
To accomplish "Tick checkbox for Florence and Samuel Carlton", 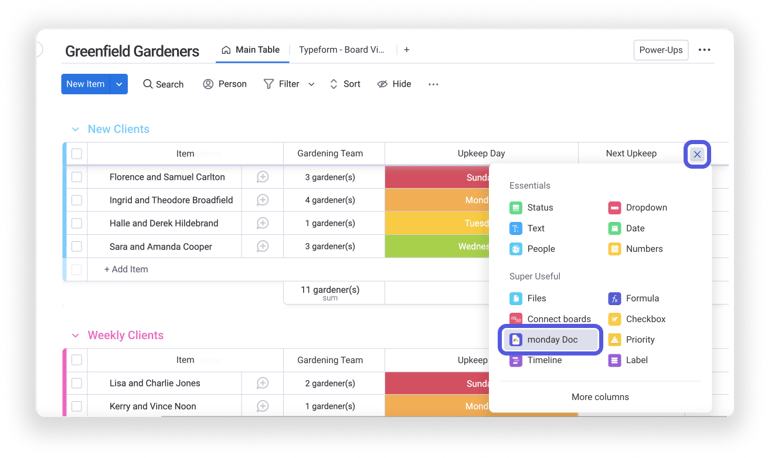I will coord(77,177).
